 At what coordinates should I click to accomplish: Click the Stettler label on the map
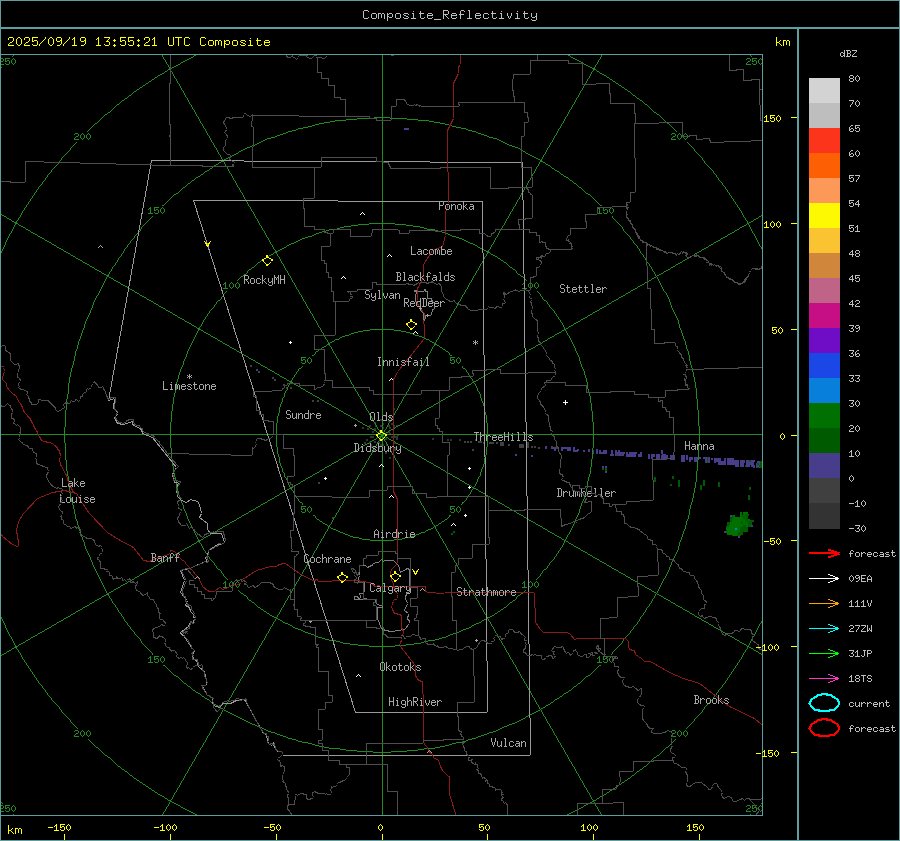[x=582, y=289]
